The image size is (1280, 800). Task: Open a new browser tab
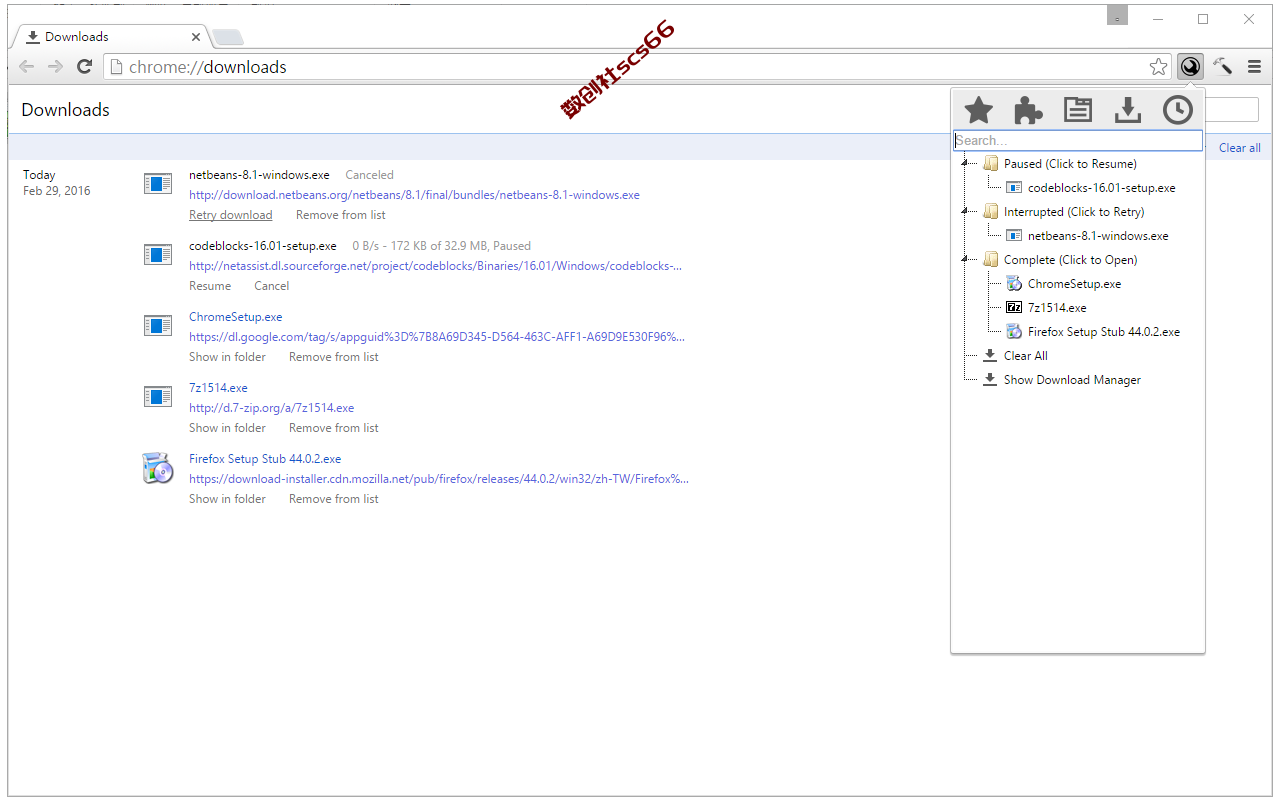click(x=228, y=38)
